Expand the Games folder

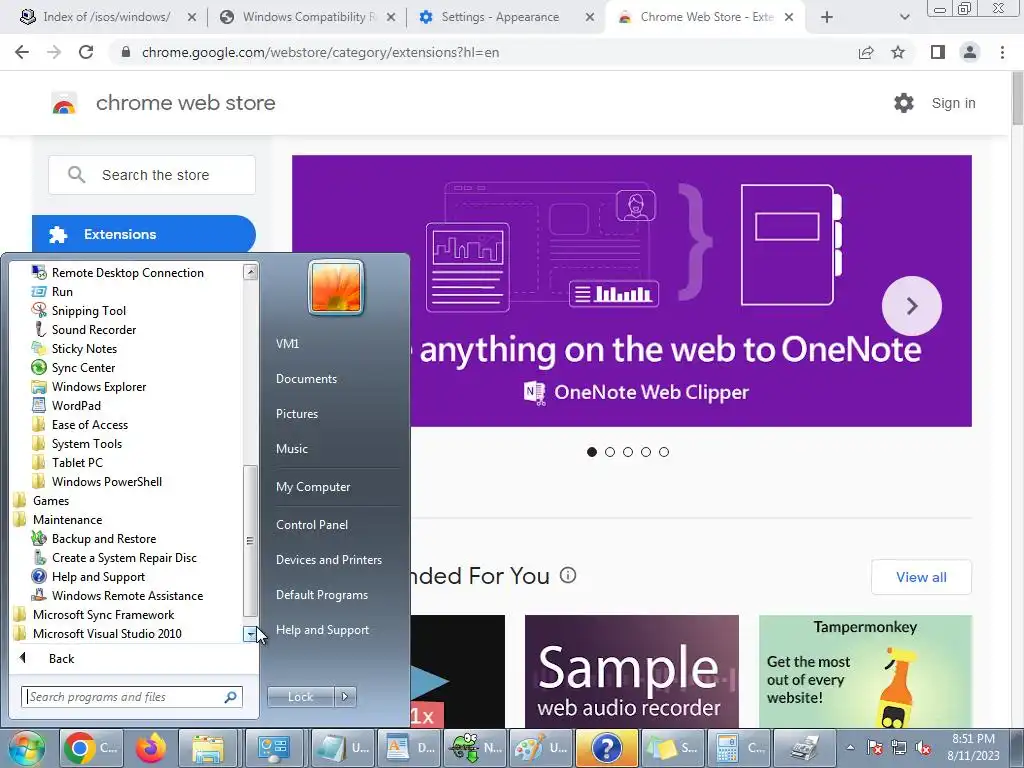41,500
